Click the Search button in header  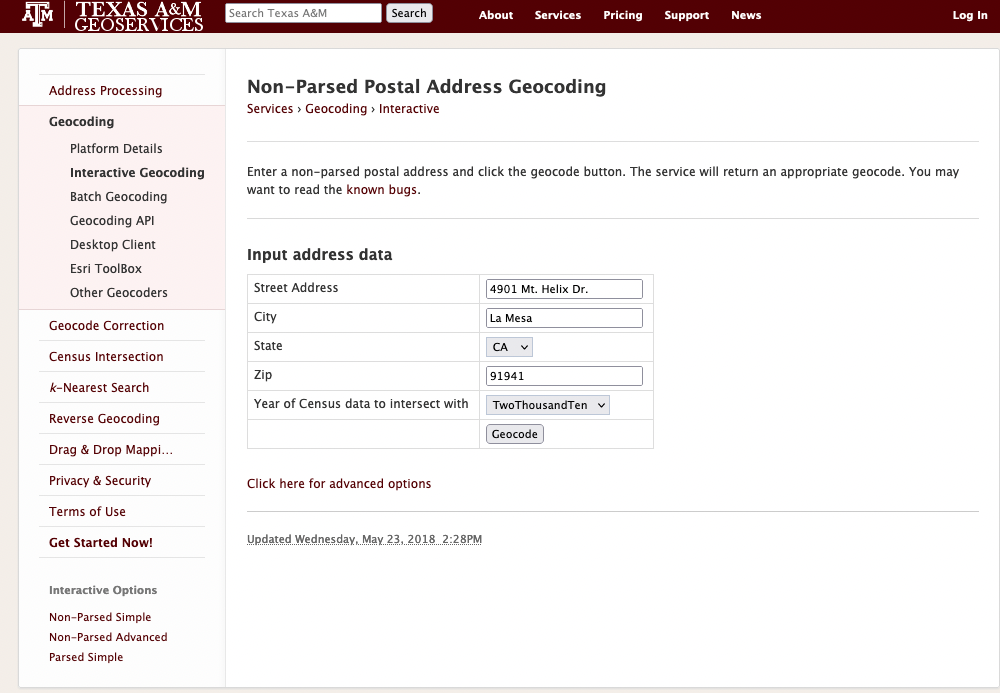(x=409, y=13)
